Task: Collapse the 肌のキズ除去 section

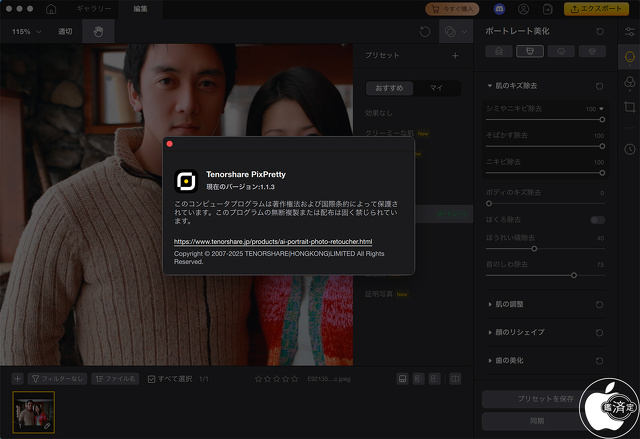Action: [x=490, y=86]
